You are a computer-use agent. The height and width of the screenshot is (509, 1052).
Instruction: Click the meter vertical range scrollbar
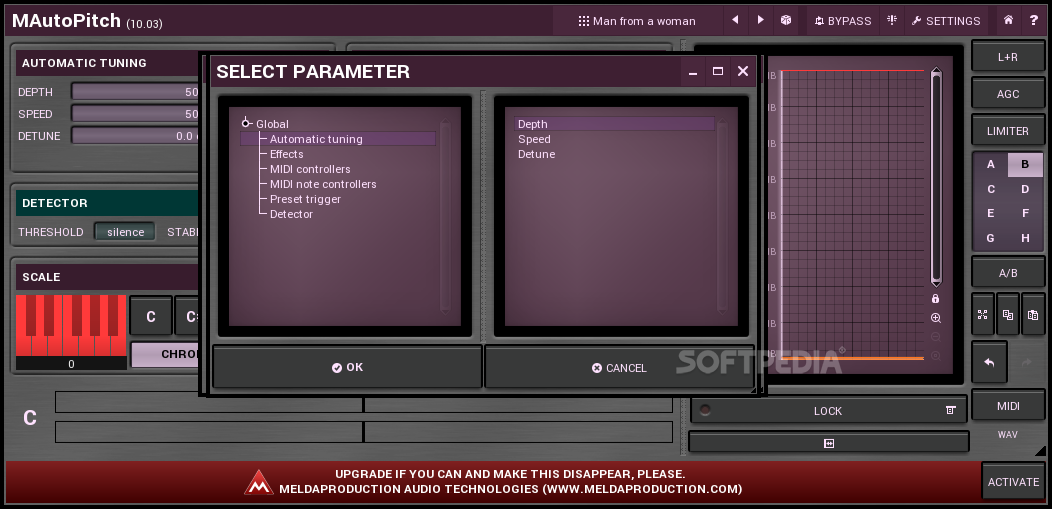[935, 178]
